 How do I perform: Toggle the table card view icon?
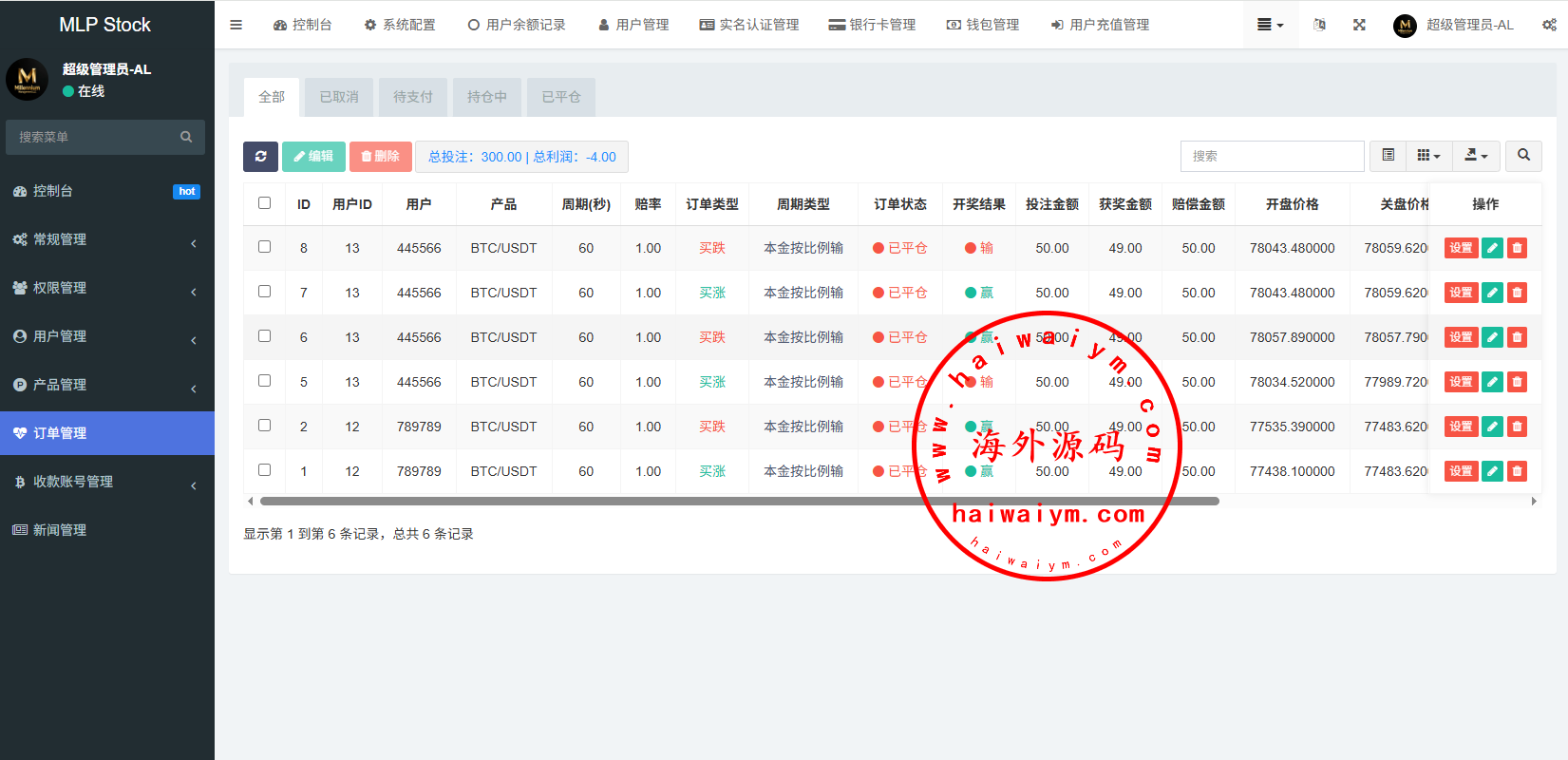click(1388, 156)
